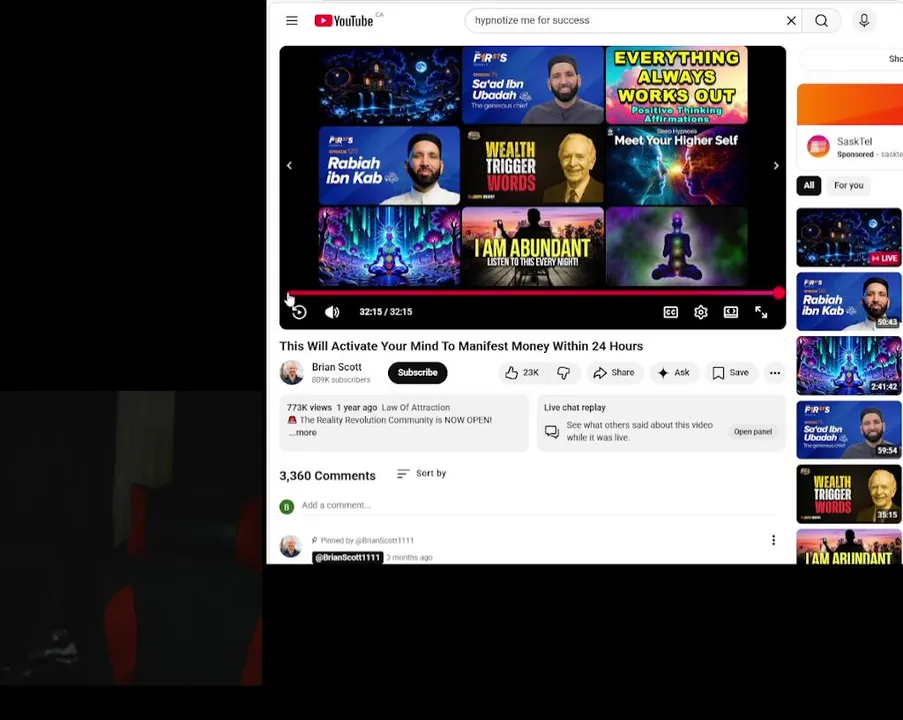This screenshot has width=903, height=720.
Task: Open endscreen night house waterfall video
Action: [389, 85]
